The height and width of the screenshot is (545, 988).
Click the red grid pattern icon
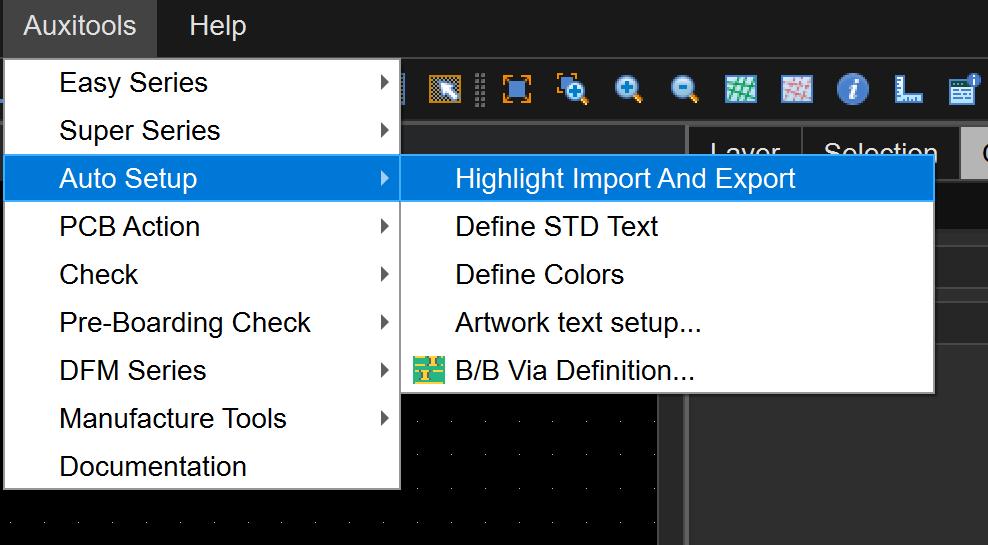[797, 90]
